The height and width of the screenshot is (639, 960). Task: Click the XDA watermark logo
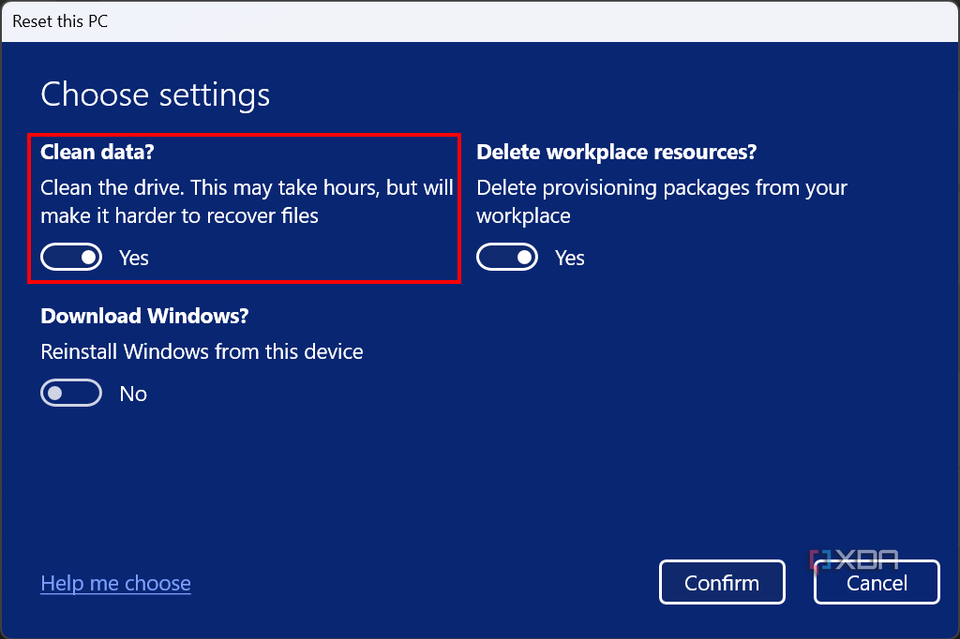(x=866, y=560)
